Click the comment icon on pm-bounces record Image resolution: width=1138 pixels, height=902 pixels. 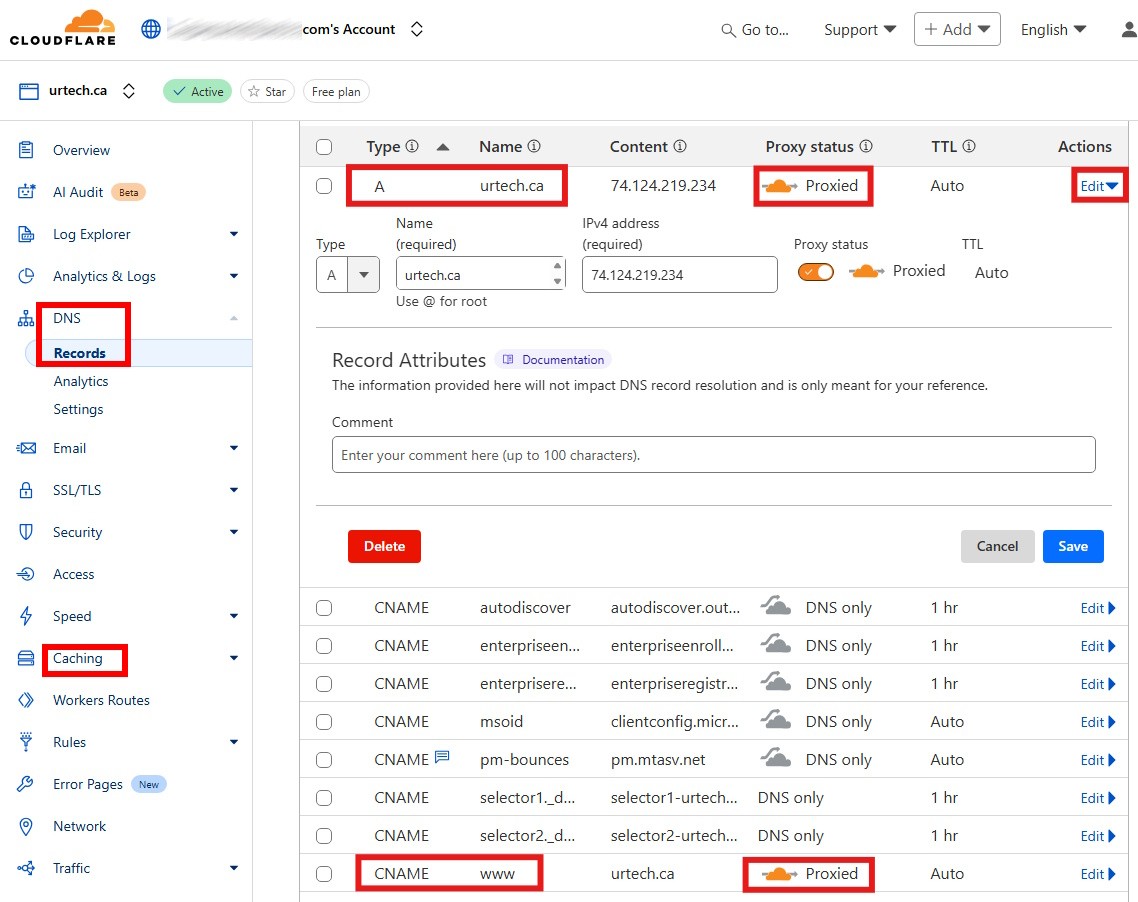pos(442,759)
